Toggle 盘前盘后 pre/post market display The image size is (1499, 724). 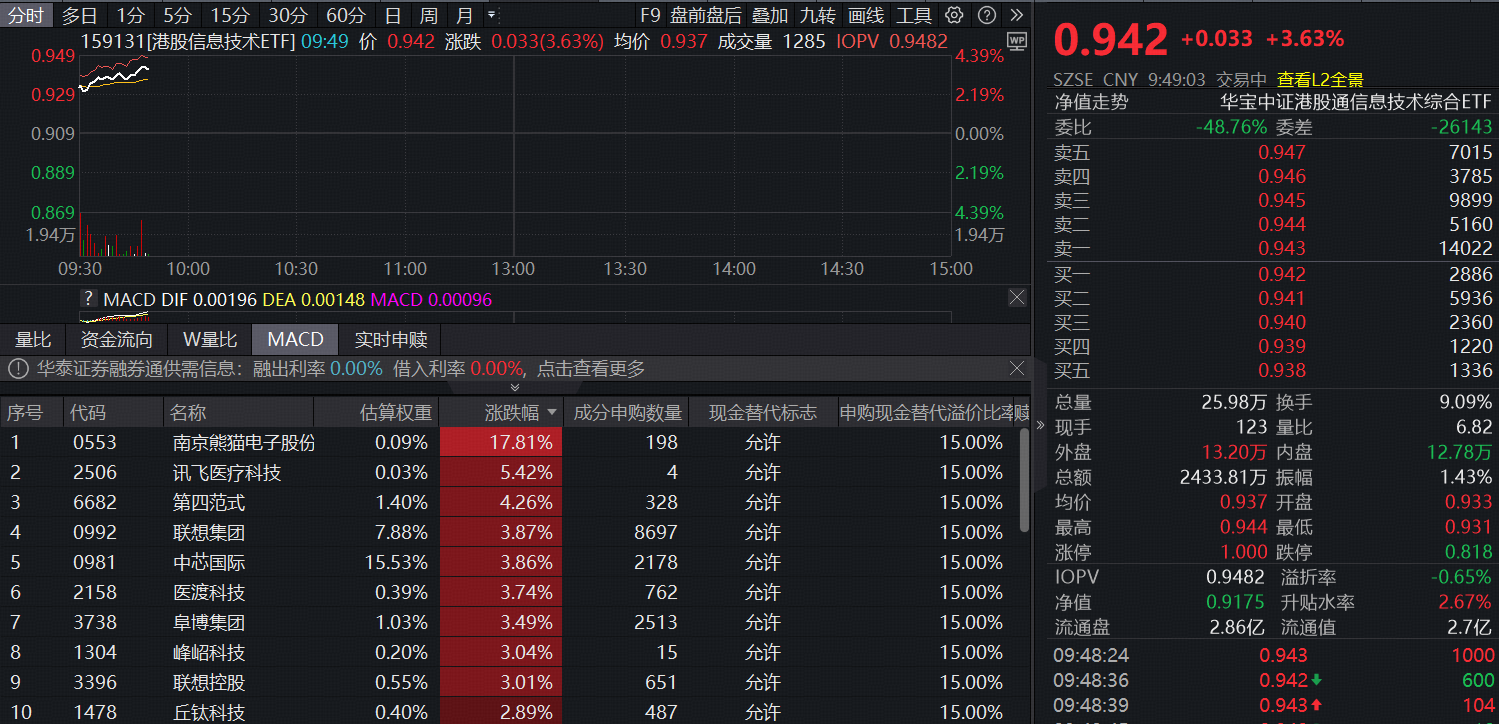point(705,15)
